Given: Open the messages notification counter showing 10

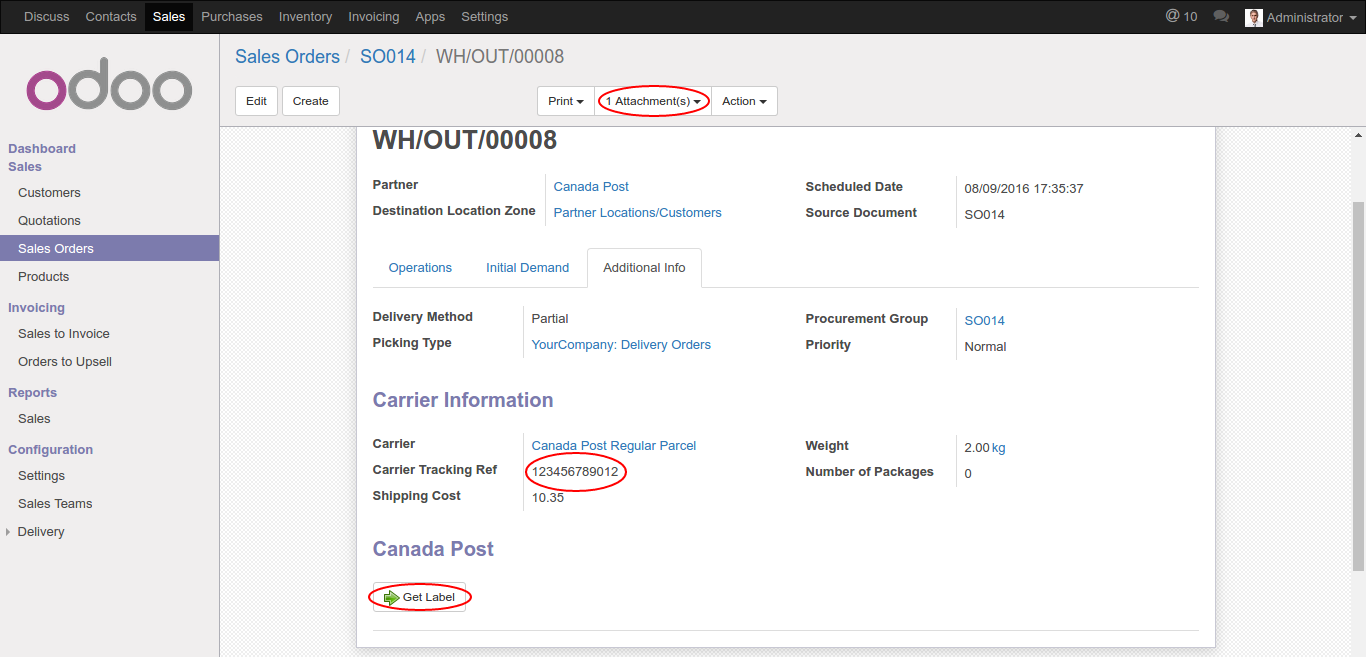Looking at the screenshot, I should click(1181, 17).
